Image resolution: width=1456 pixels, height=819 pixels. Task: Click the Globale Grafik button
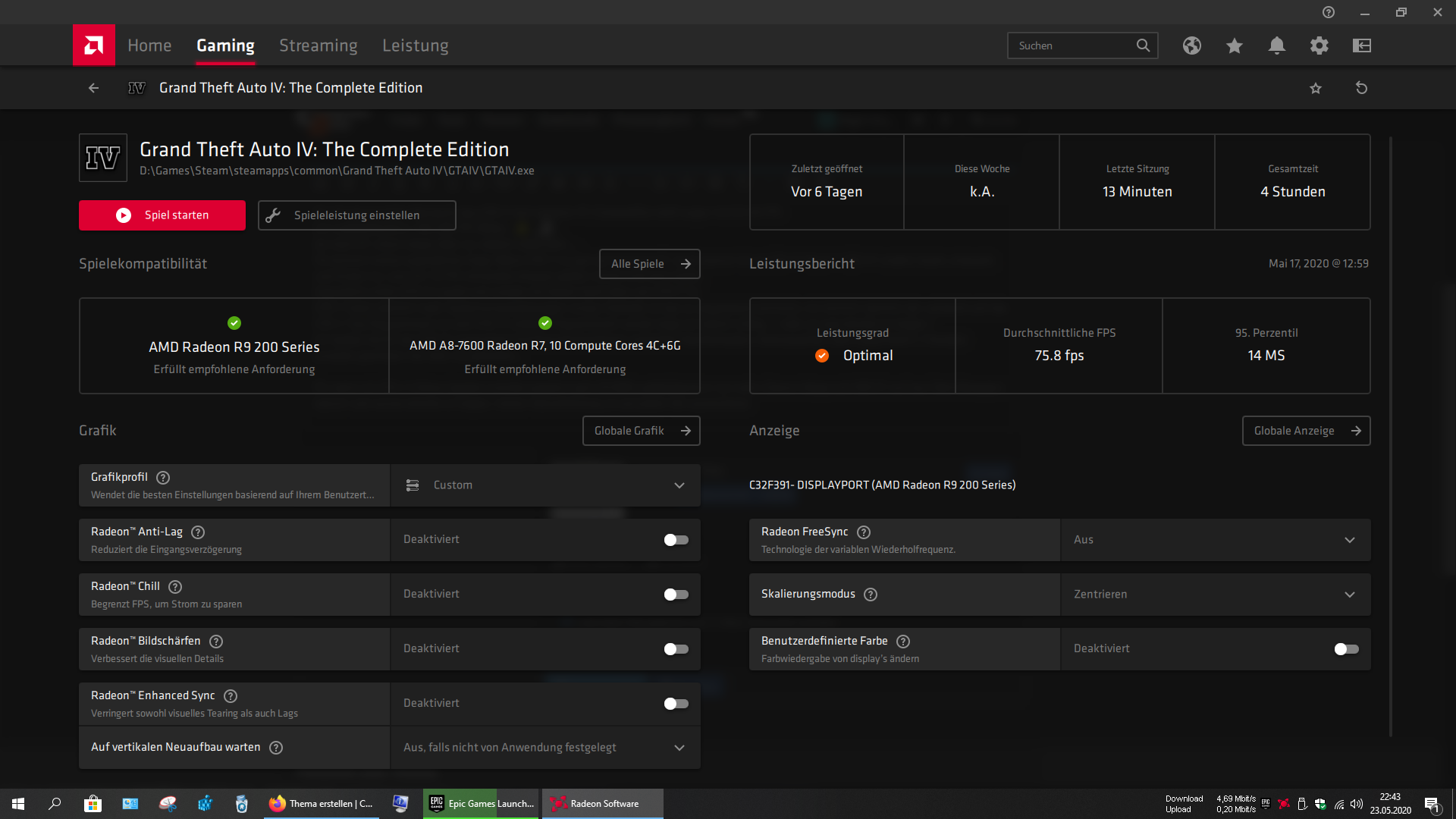coord(641,431)
